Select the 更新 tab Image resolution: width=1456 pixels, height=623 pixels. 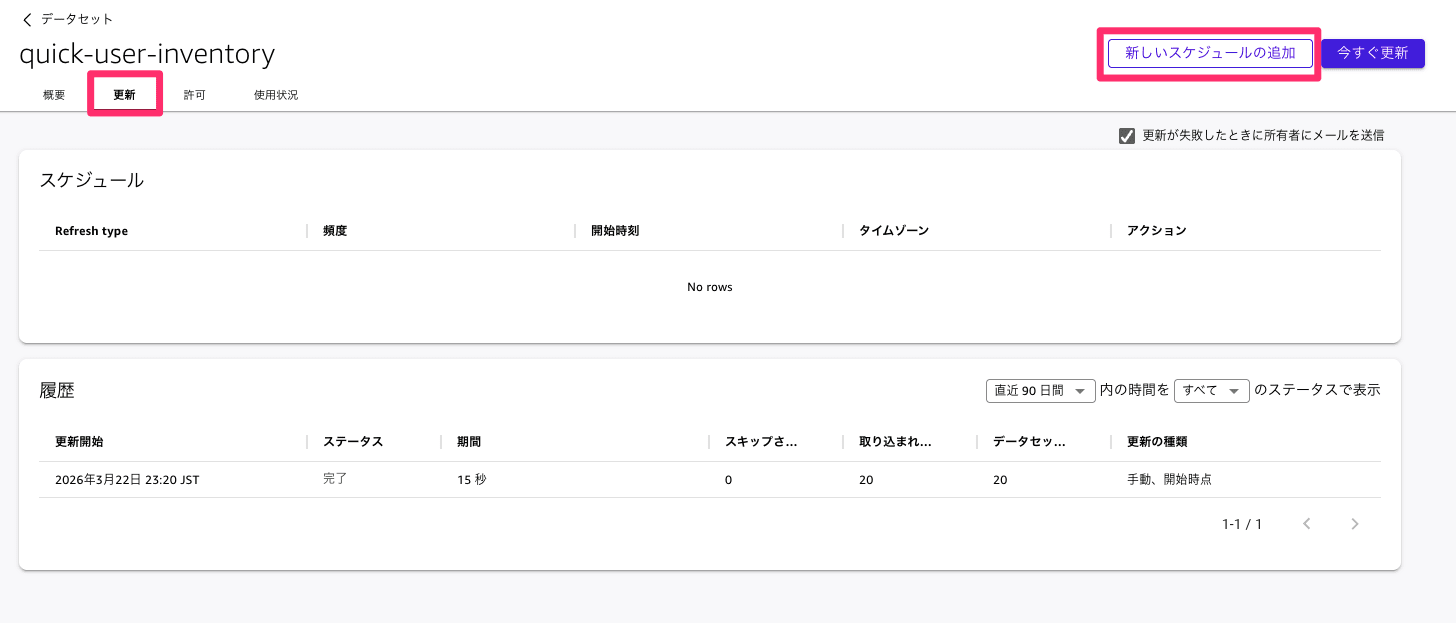pos(124,94)
